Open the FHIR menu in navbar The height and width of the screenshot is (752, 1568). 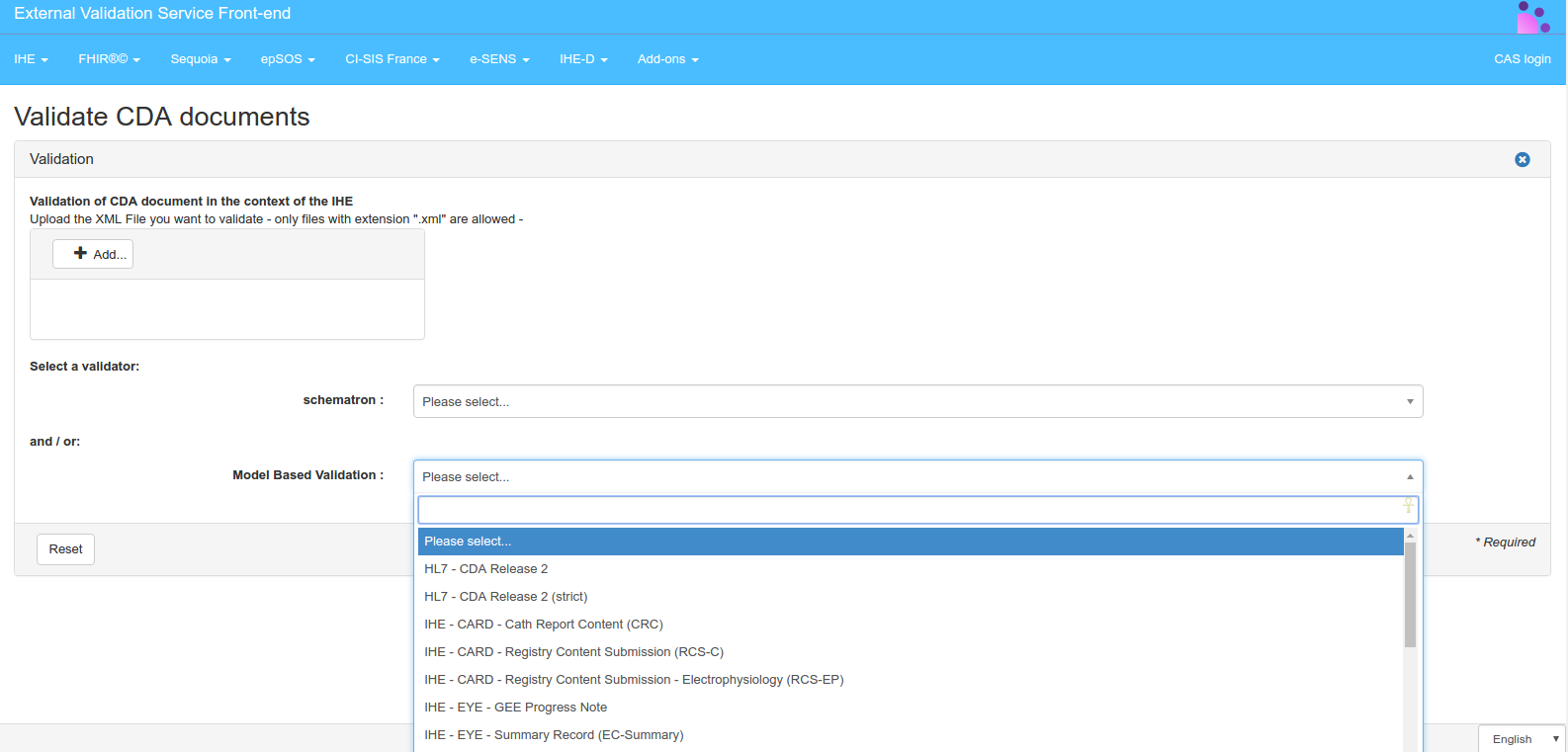(109, 59)
